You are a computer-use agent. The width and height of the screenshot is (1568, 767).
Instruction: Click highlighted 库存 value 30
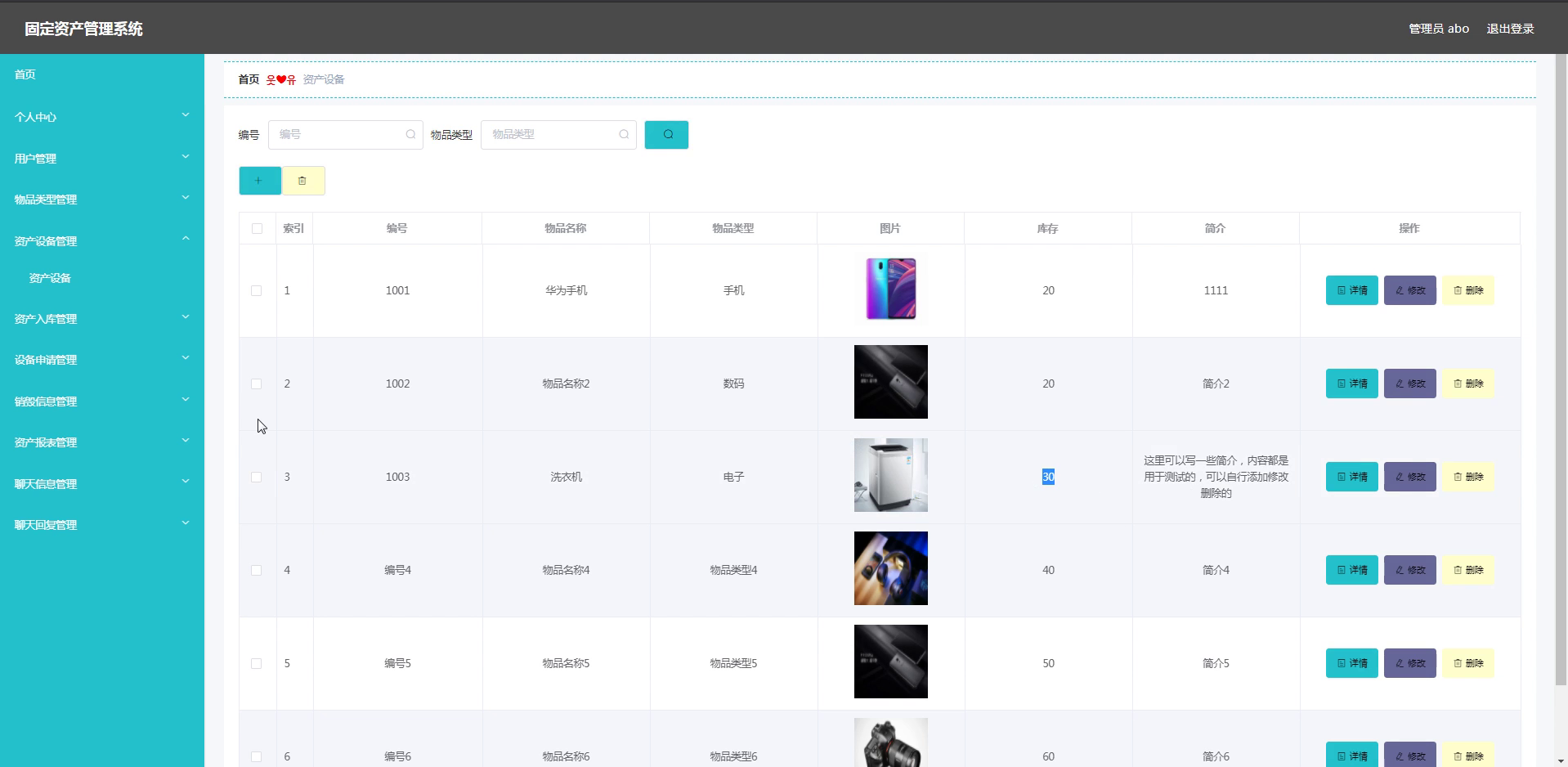click(x=1048, y=477)
